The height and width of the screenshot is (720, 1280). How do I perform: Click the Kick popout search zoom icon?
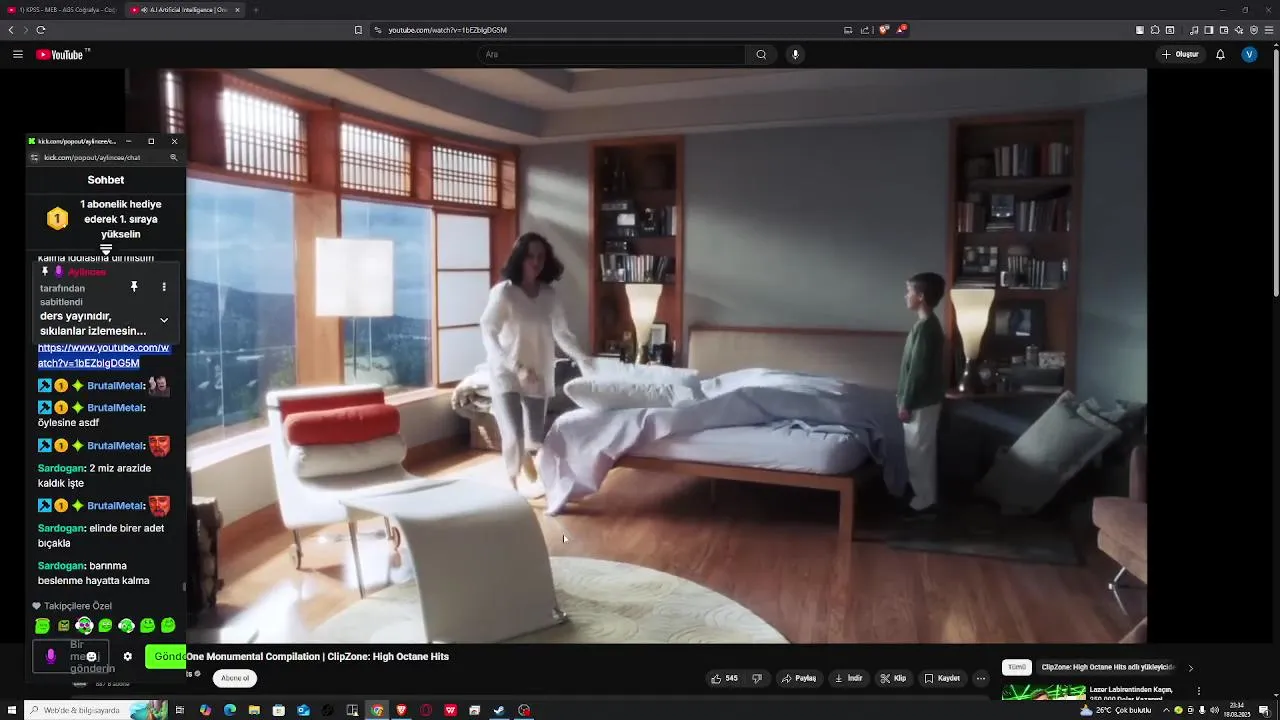point(173,157)
